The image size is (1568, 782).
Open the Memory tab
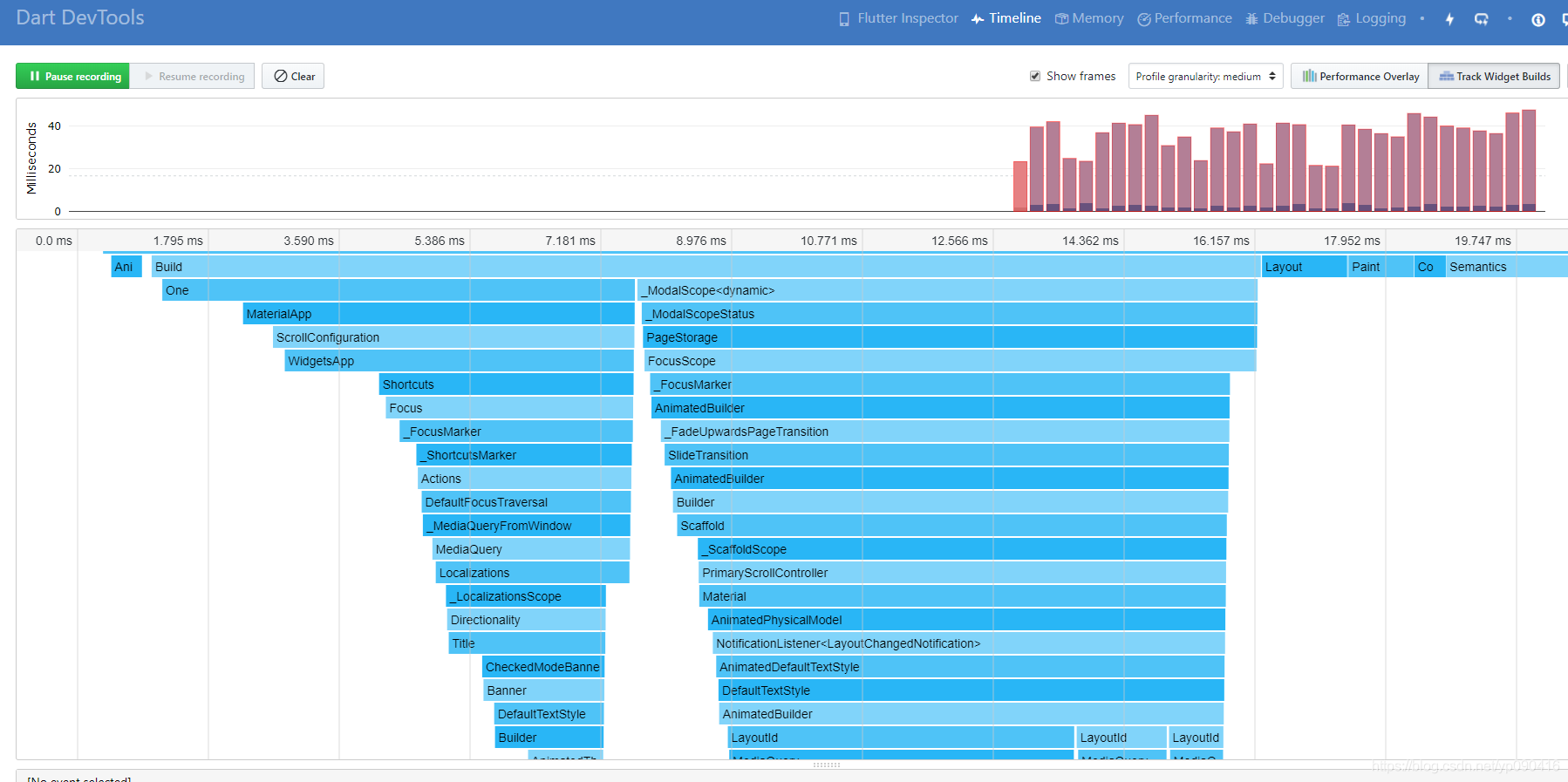(x=1089, y=18)
